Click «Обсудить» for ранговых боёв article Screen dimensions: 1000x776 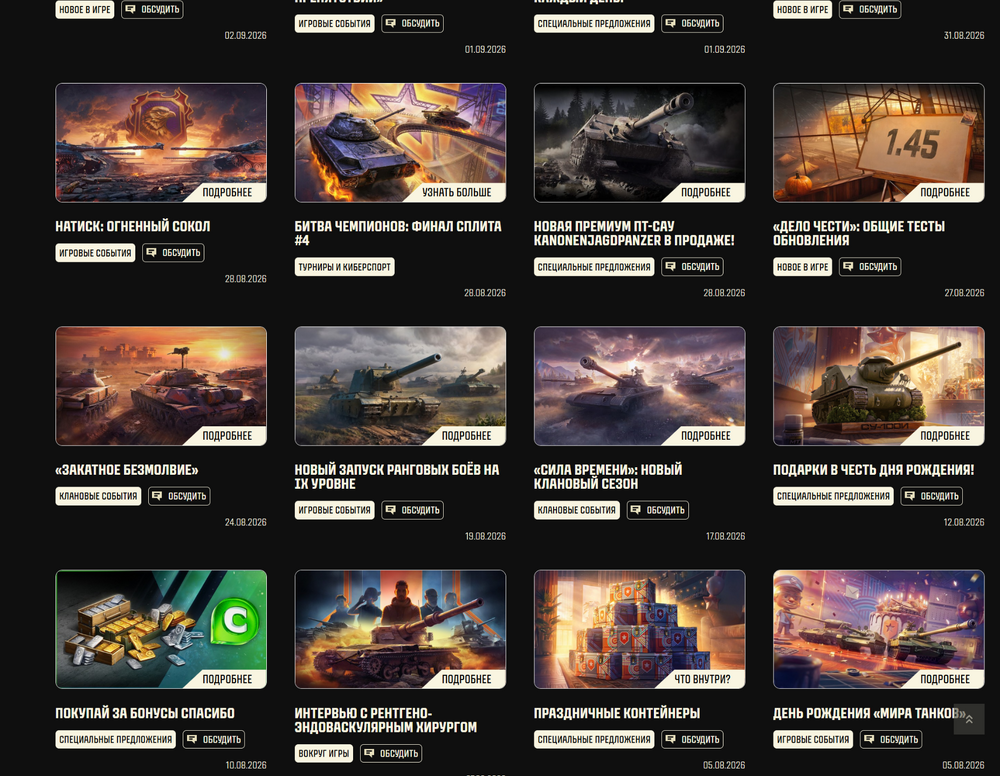[x=413, y=511]
